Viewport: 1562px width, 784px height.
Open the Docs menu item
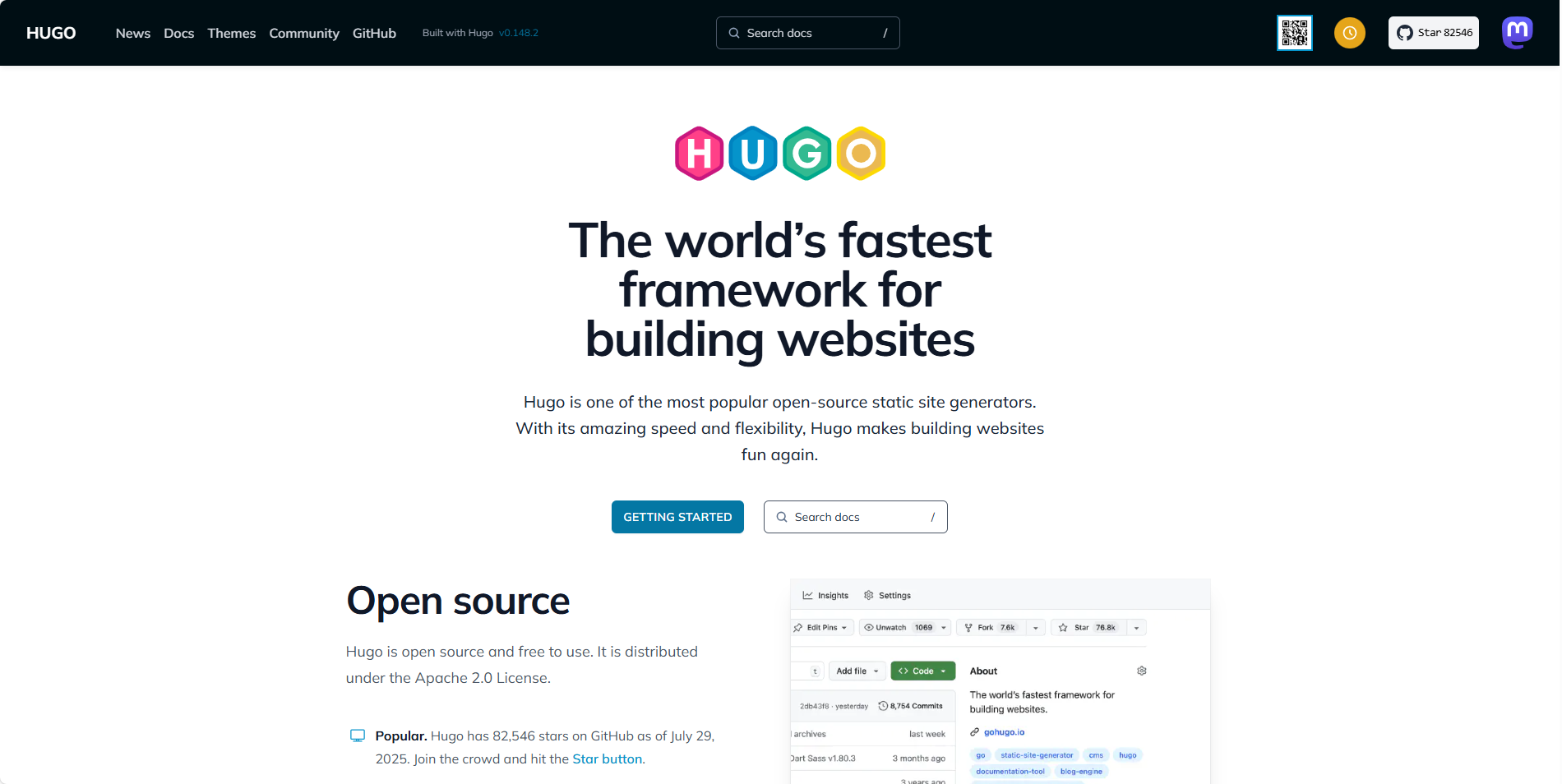click(179, 33)
